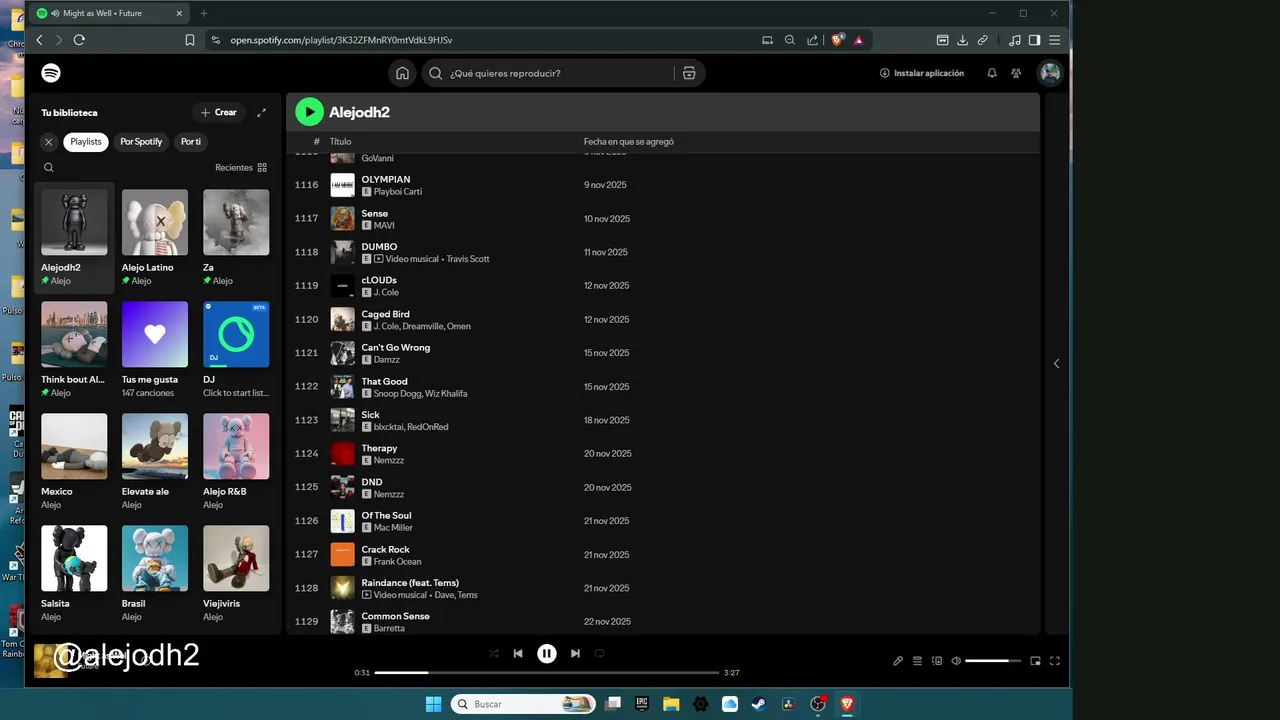Open Brave main hamburger menu
The height and width of the screenshot is (720, 1280).
click(x=1054, y=40)
